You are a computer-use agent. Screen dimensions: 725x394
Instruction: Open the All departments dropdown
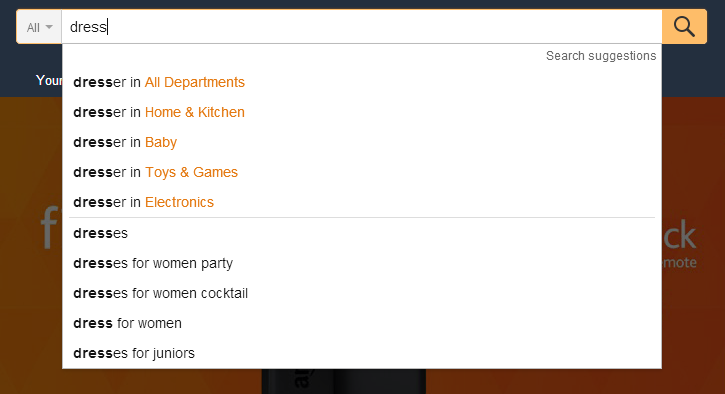tap(39, 27)
